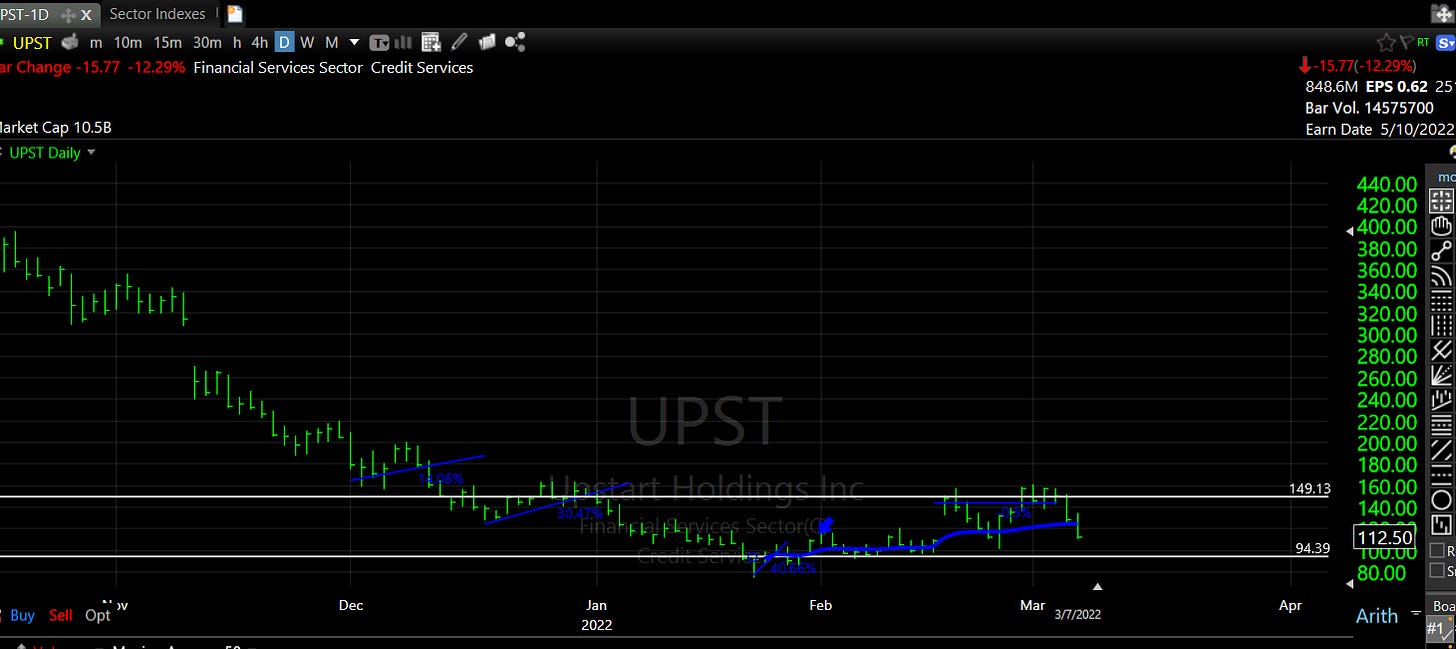Click the flag icon near RT

(1407, 42)
